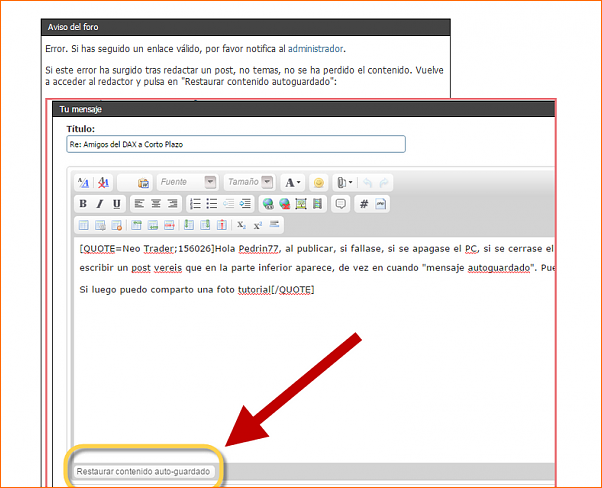Click the undo arrow
The height and width of the screenshot is (488, 602).
(367, 183)
